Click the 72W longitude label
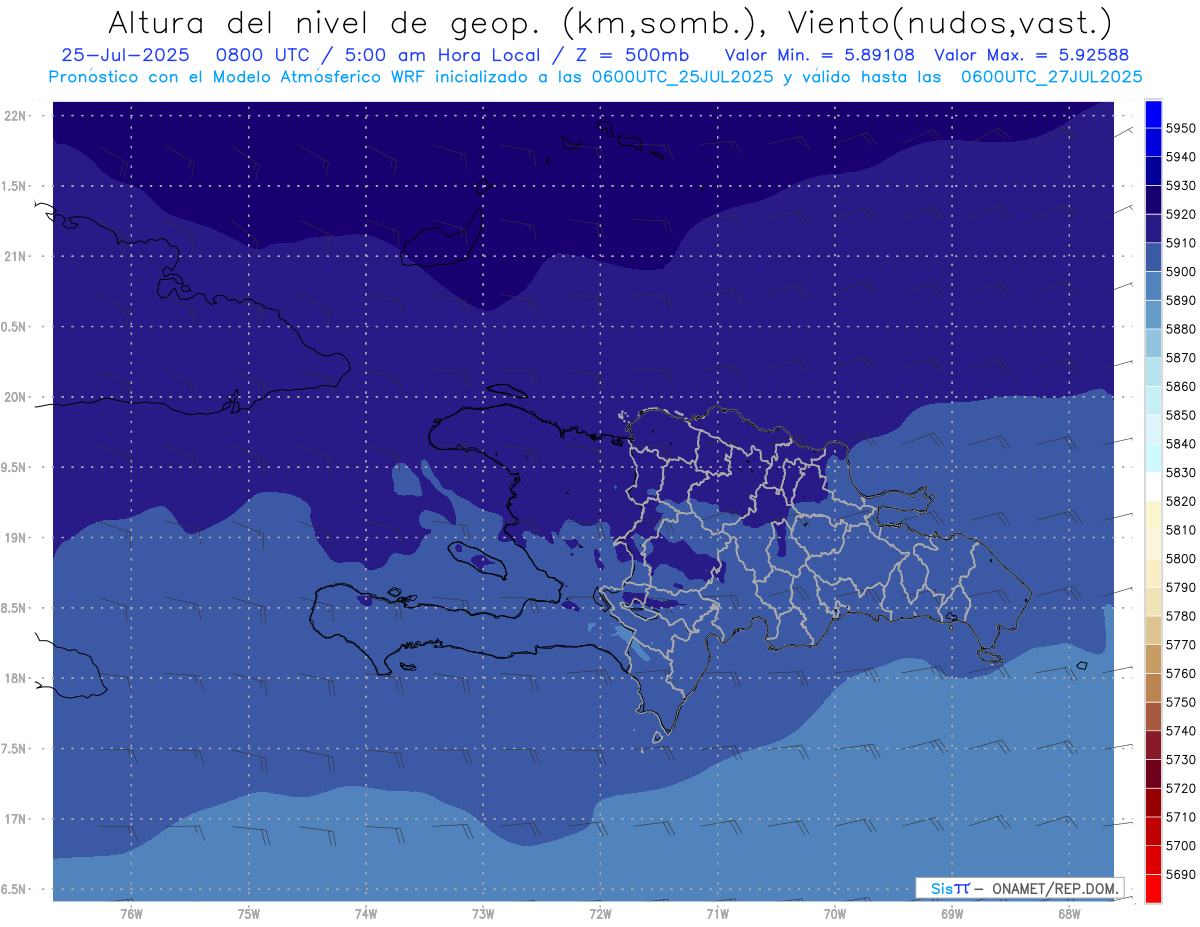This screenshot has height=927, width=1200. (x=600, y=914)
